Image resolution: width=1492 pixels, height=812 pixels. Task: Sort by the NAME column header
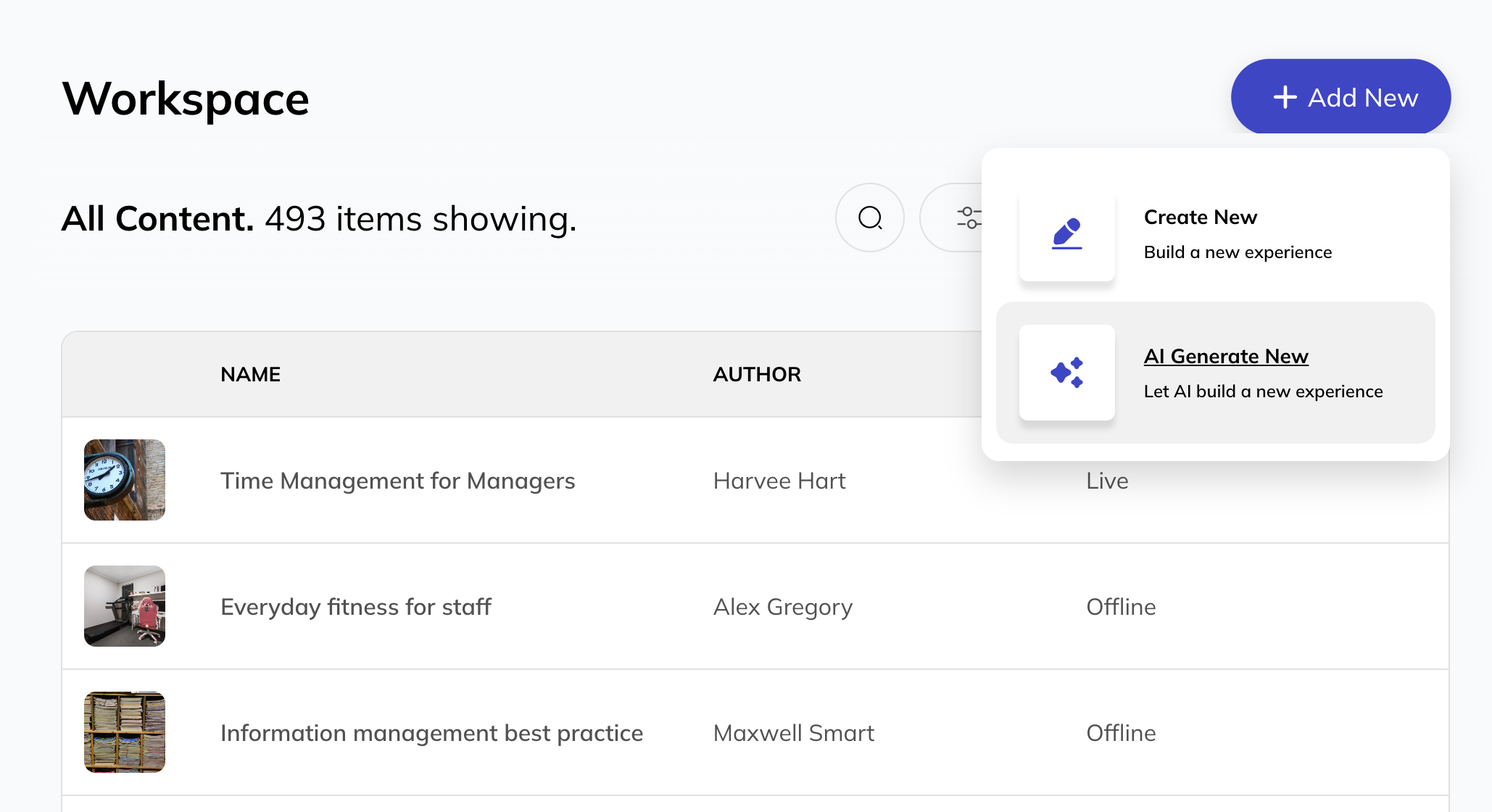tap(250, 374)
